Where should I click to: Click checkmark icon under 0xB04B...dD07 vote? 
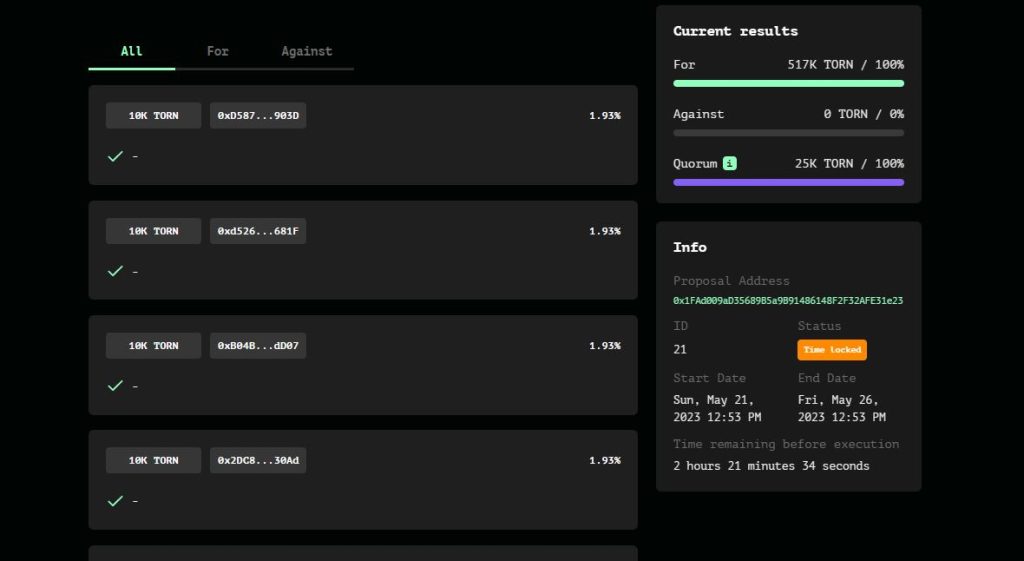coord(115,386)
